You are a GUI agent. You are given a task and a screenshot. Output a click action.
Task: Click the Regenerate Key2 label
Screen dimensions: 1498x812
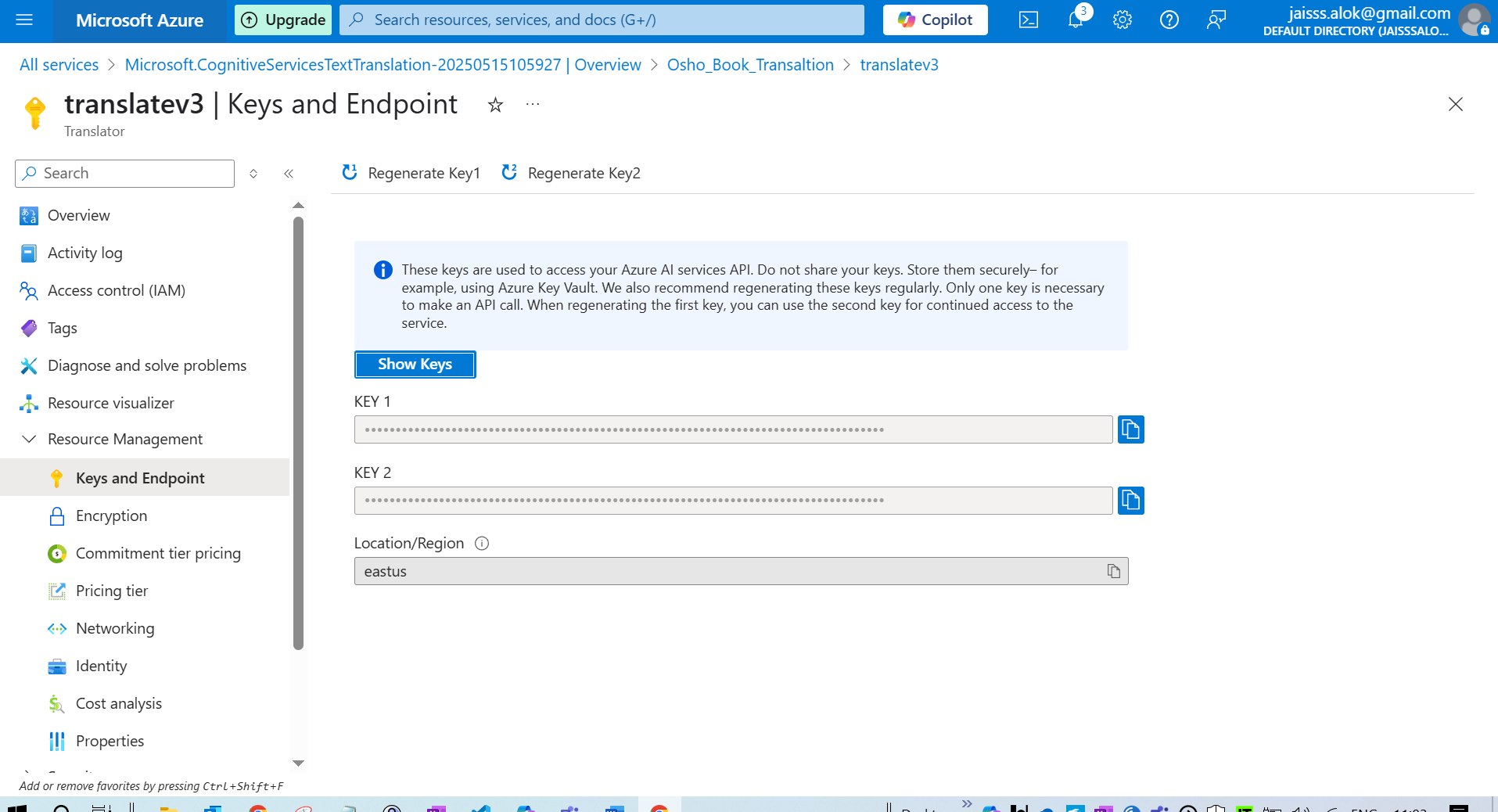click(x=584, y=174)
